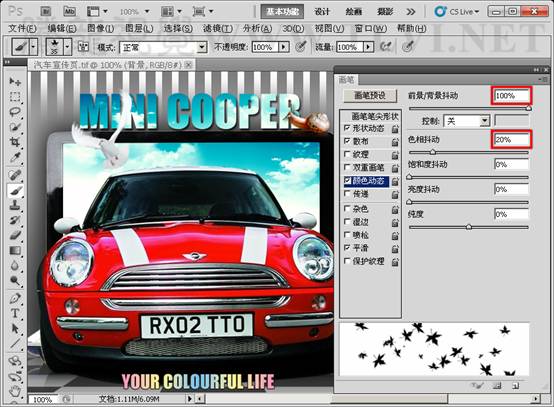Select 画笔笔尖形状 in brush panel

[375, 116]
